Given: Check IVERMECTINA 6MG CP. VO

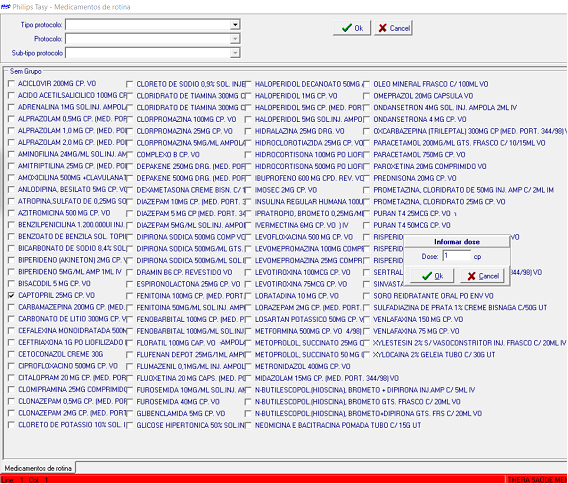Looking at the screenshot, I should 248,225.
